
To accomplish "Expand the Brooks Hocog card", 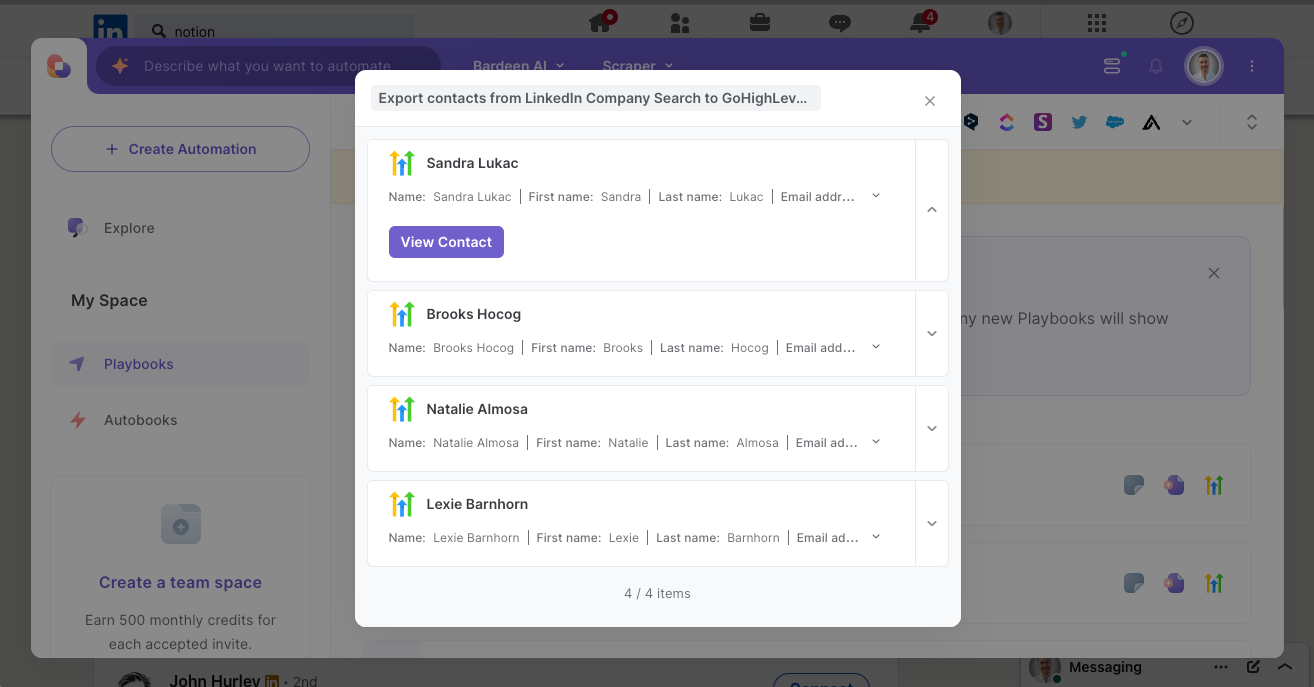I will pyautogui.click(x=932, y=333).
